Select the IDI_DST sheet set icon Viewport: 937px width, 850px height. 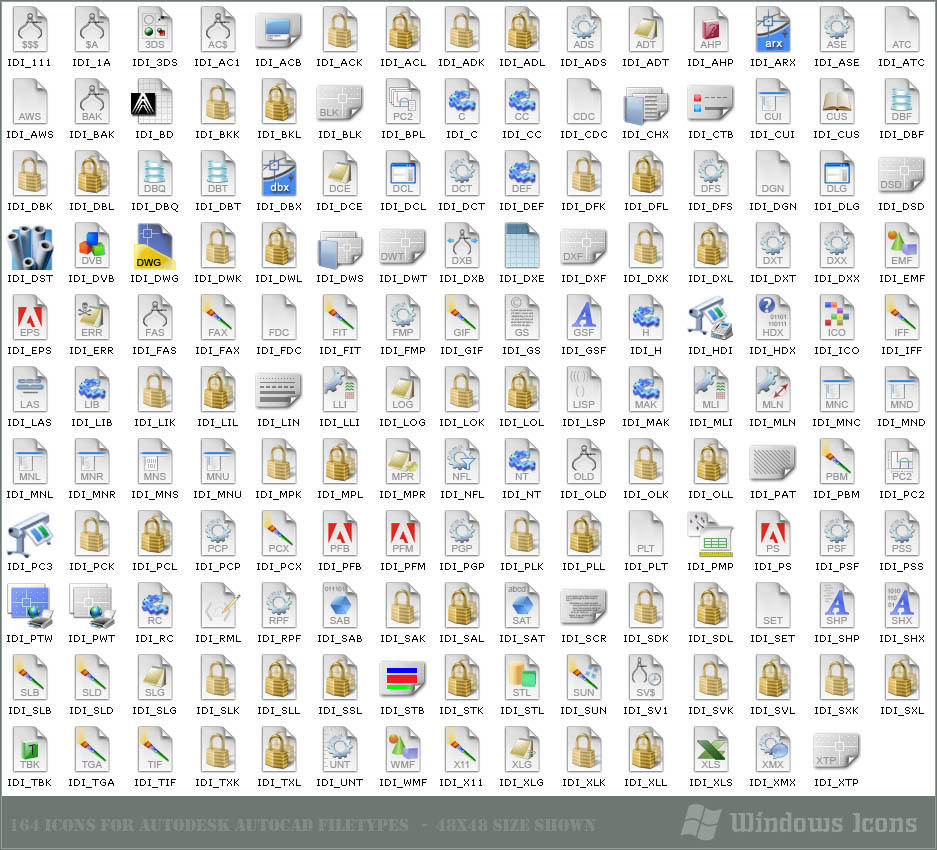(x=30, y=247)
